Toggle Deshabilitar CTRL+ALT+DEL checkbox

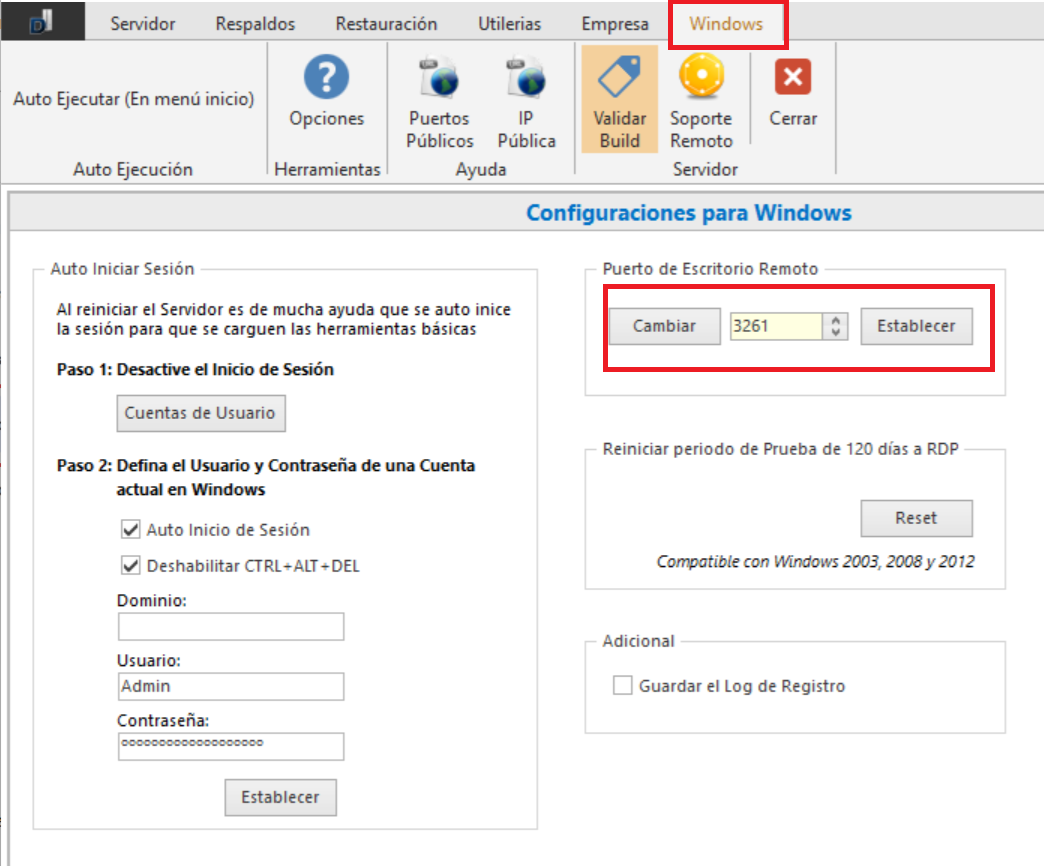[x=129, y=566]
